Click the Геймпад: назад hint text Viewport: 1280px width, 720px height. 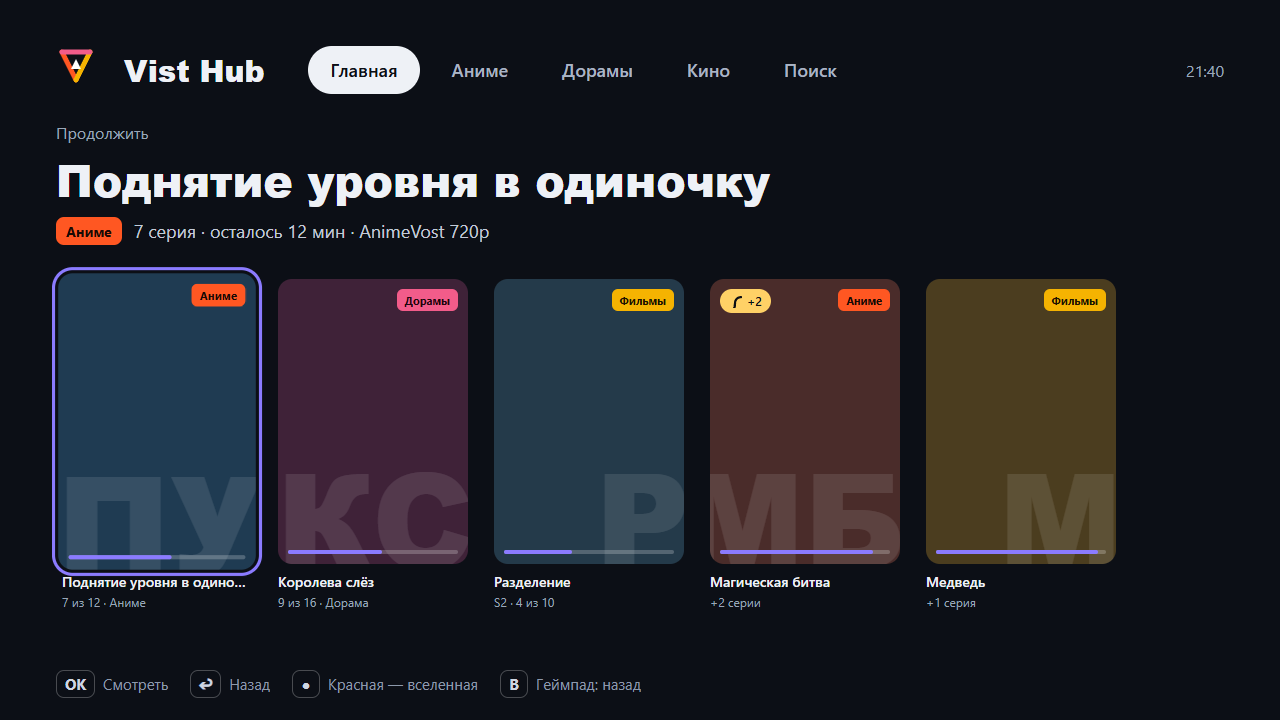tap(588, 685)
